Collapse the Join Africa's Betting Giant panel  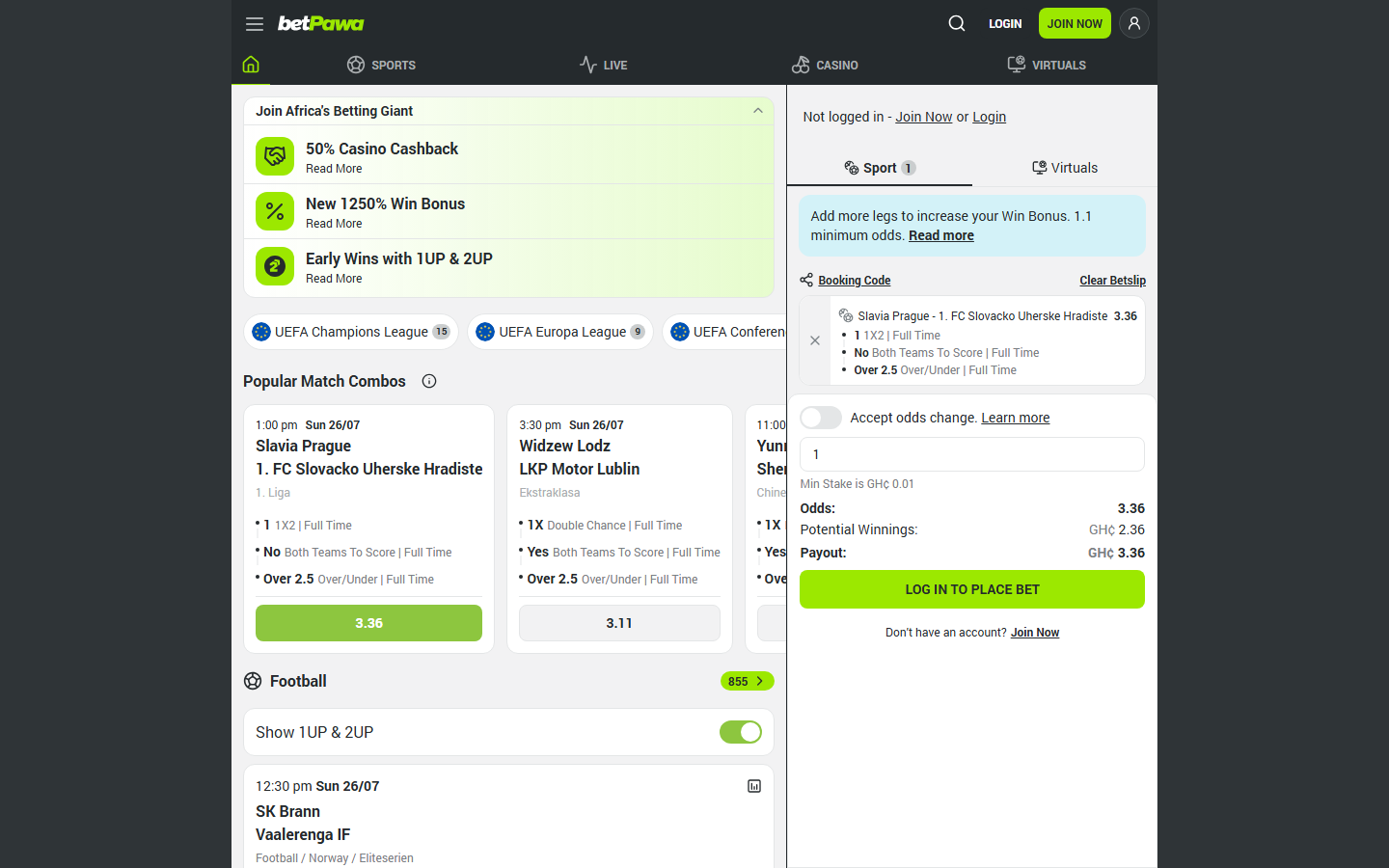point(758,111)
